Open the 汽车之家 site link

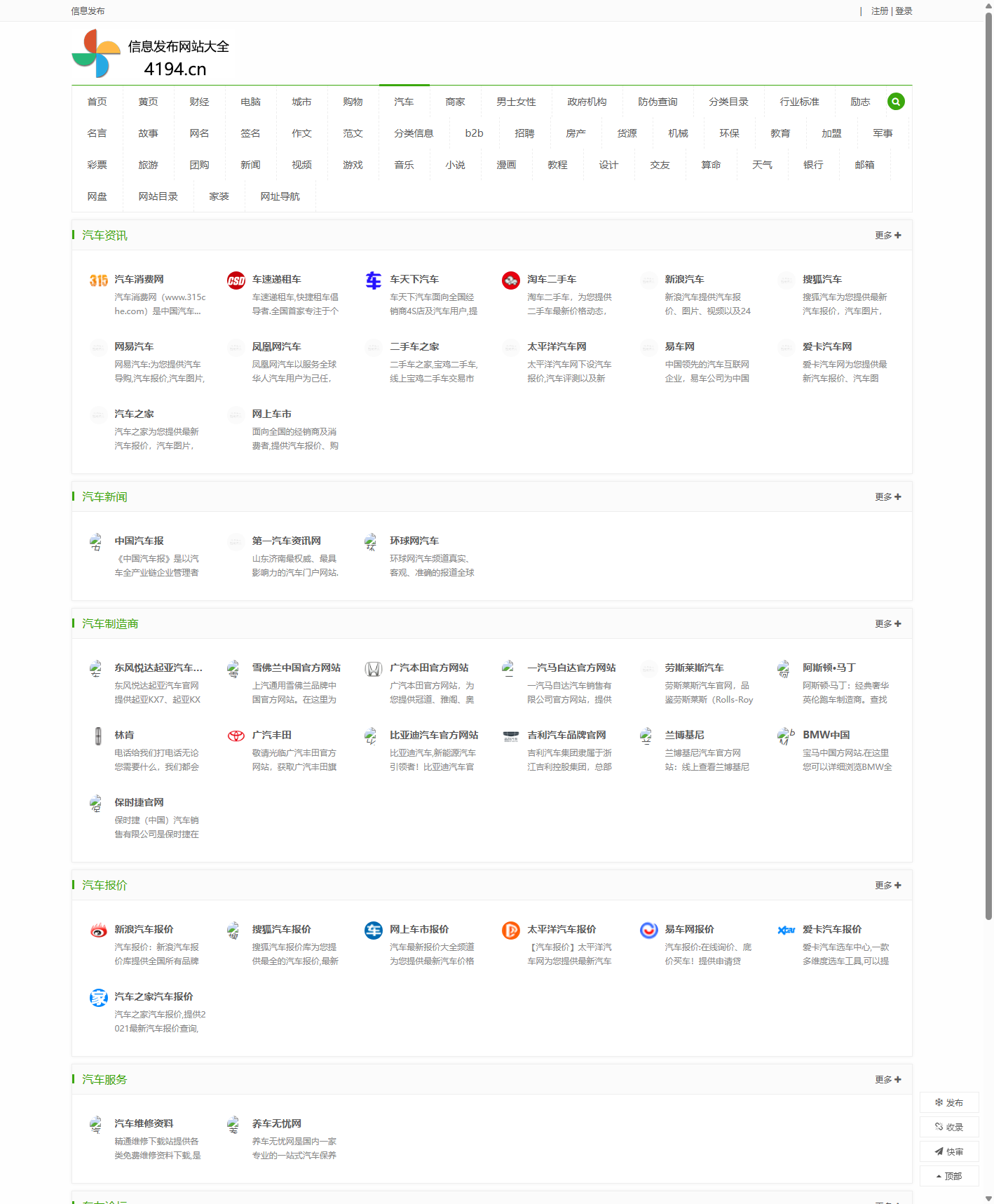(134, 414)
